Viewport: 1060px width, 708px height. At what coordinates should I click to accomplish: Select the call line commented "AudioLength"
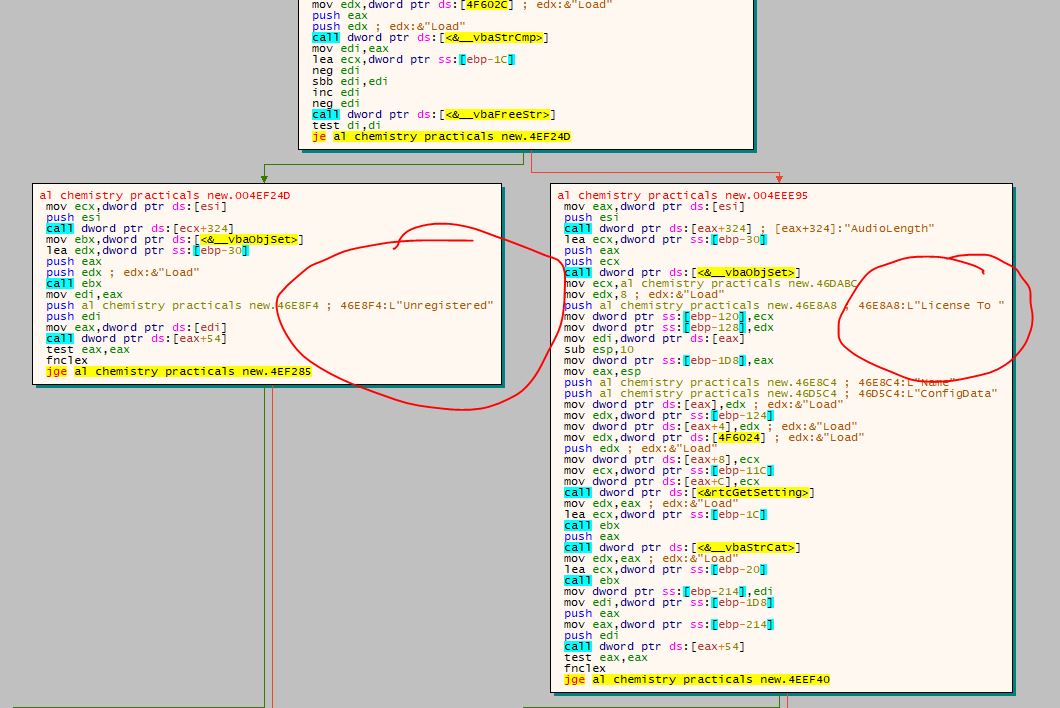748,229
